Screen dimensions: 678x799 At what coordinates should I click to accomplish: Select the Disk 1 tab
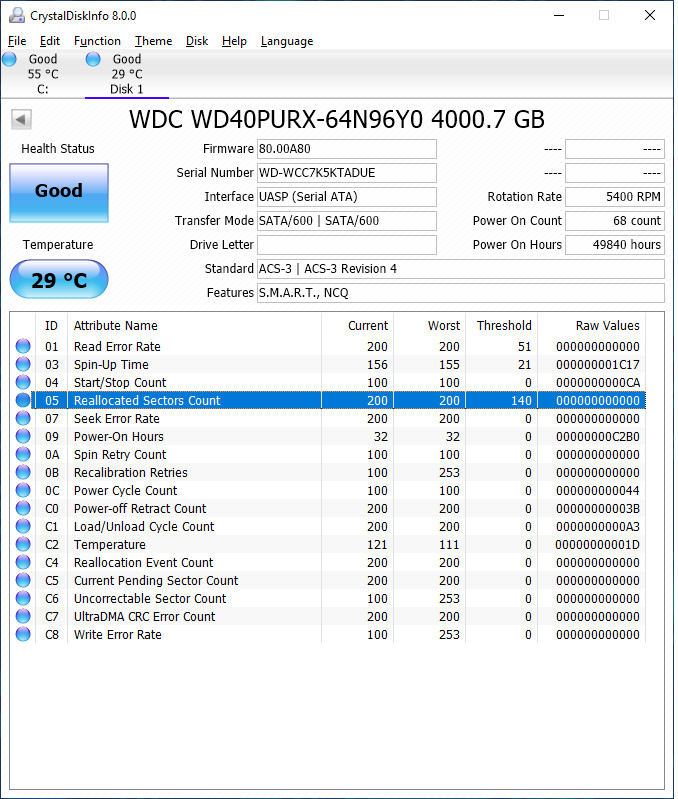126,74
